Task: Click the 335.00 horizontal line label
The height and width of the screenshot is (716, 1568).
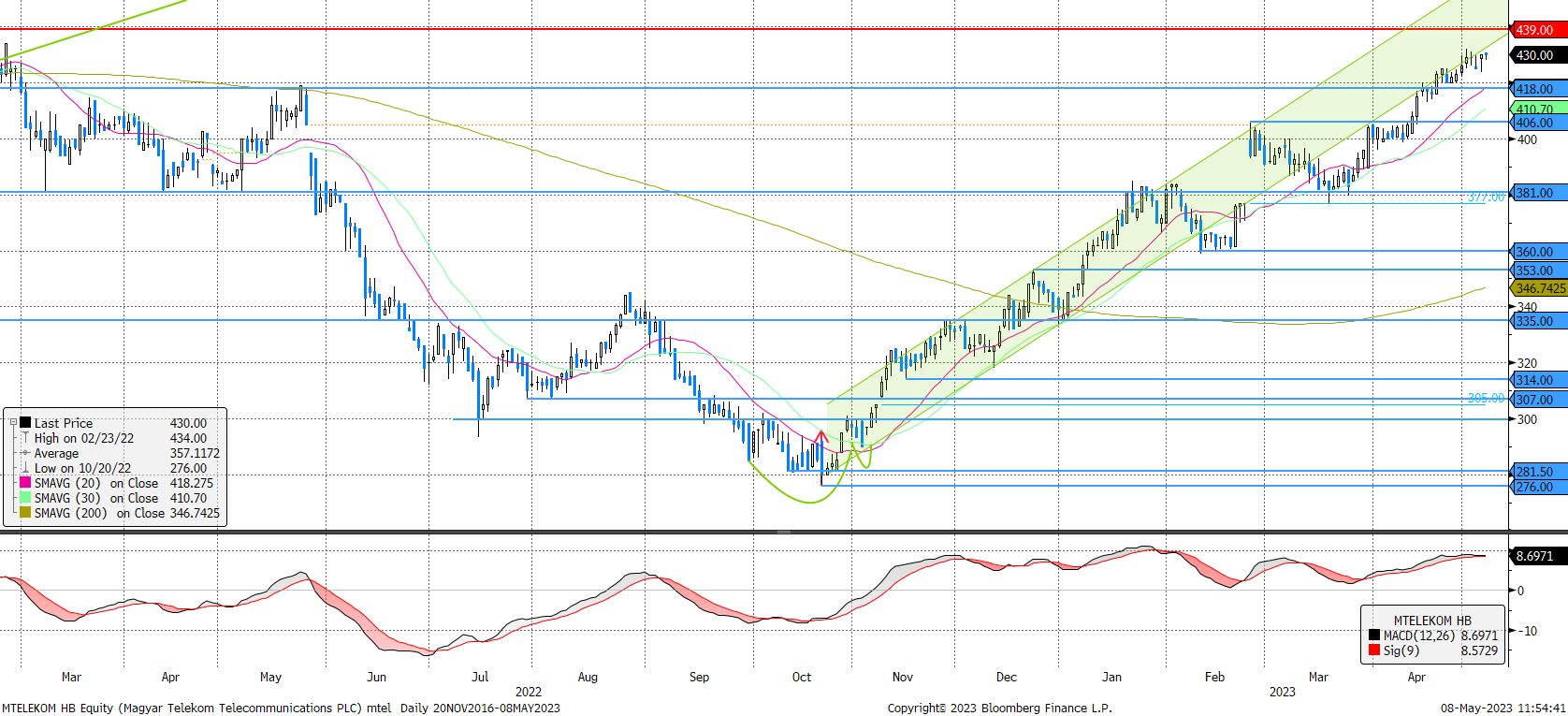Action: 1539,321
